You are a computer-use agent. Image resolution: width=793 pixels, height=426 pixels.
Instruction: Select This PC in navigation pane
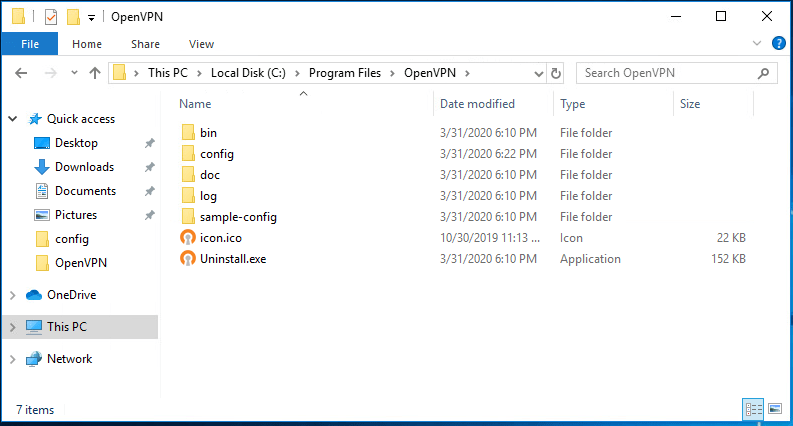point(67,327)
